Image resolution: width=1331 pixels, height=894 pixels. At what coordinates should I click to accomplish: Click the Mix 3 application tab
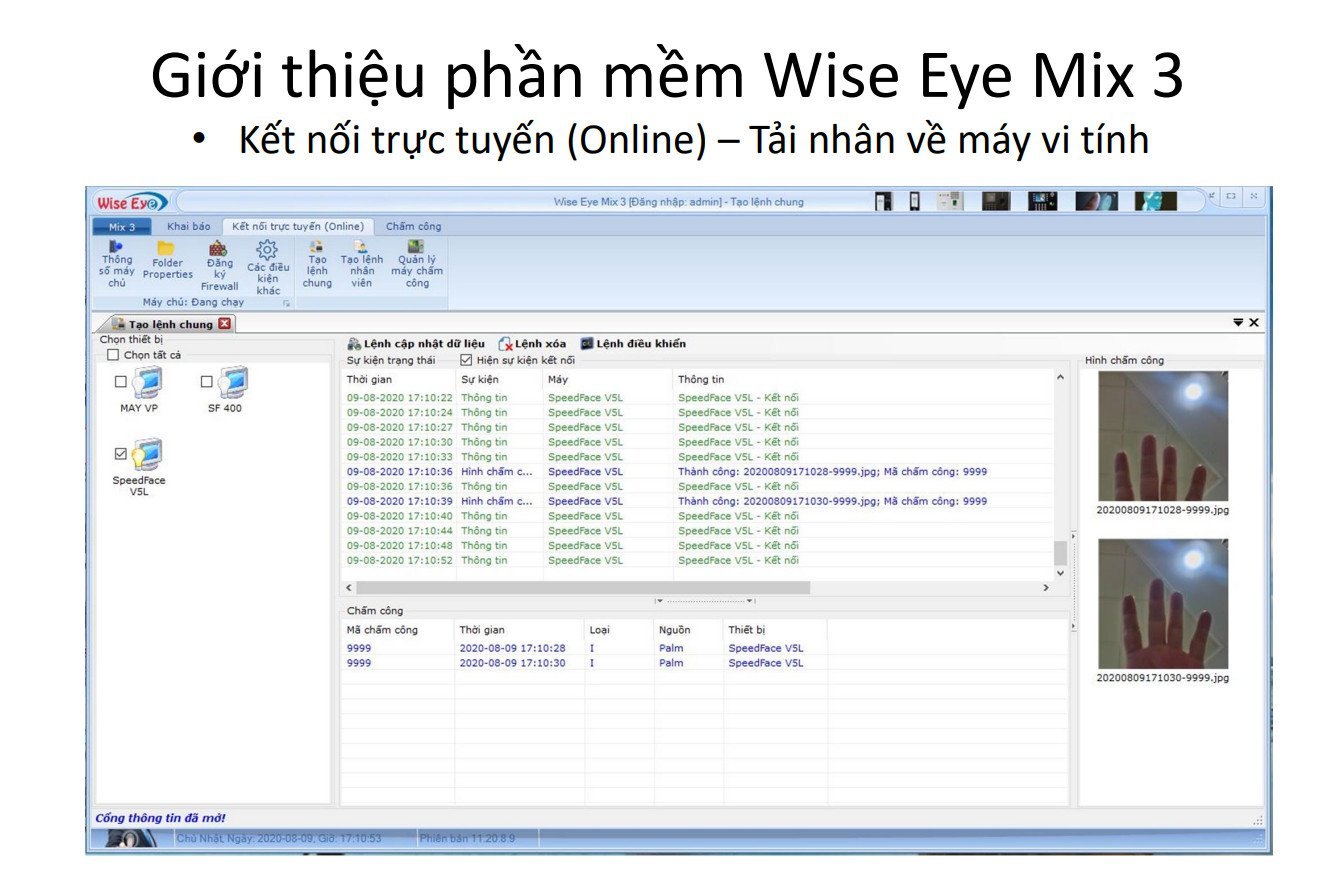122,227
